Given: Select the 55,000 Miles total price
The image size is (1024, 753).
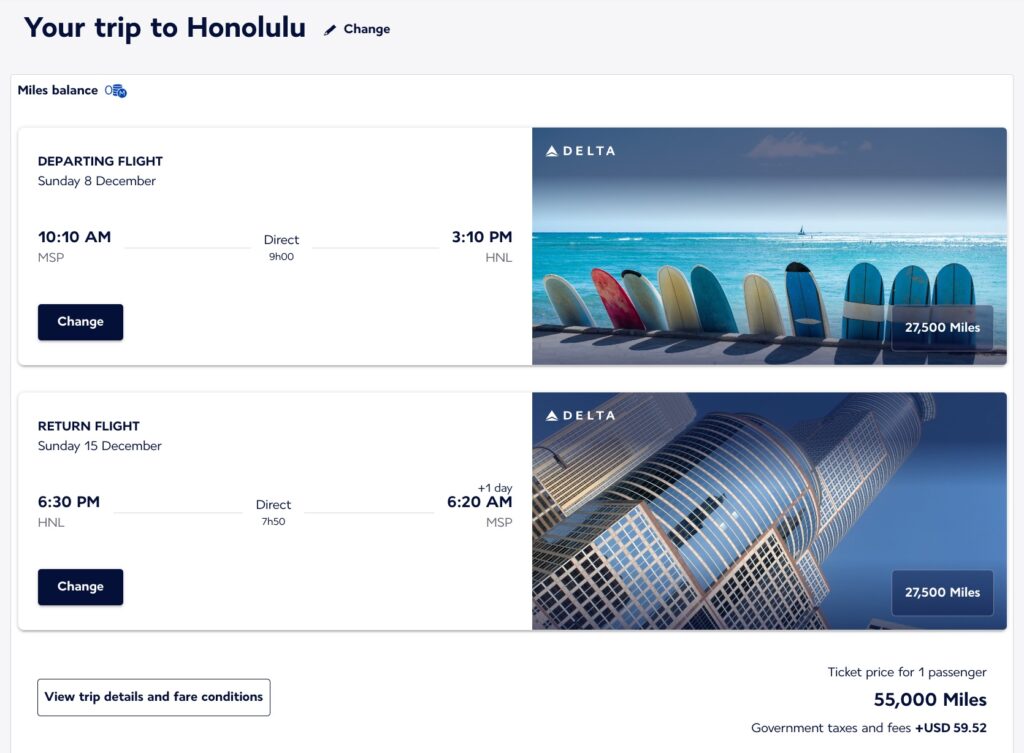Looking at the screenshot, I should (929, 699).
